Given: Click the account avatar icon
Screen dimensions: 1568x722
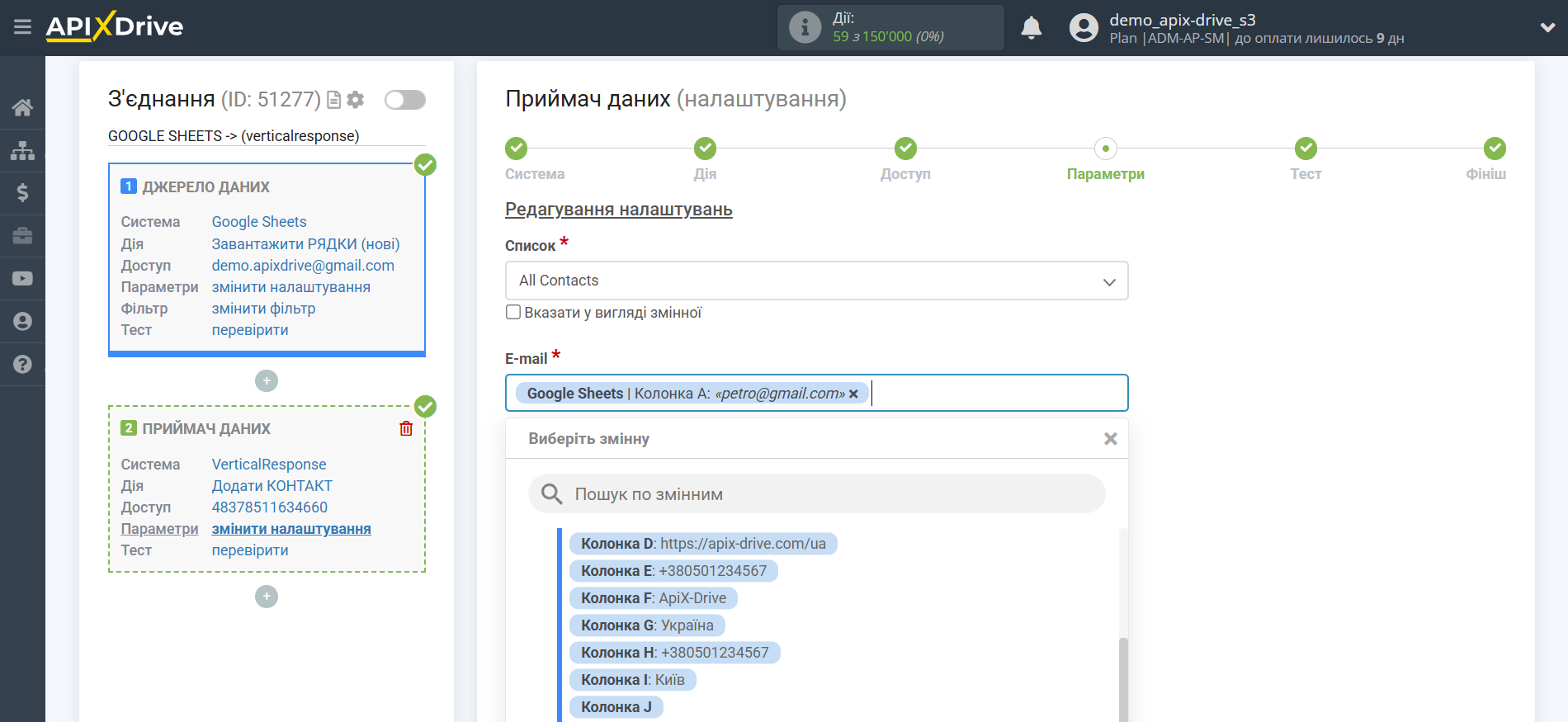Looking at the screenshot, I should click(x=1084, y=28).
